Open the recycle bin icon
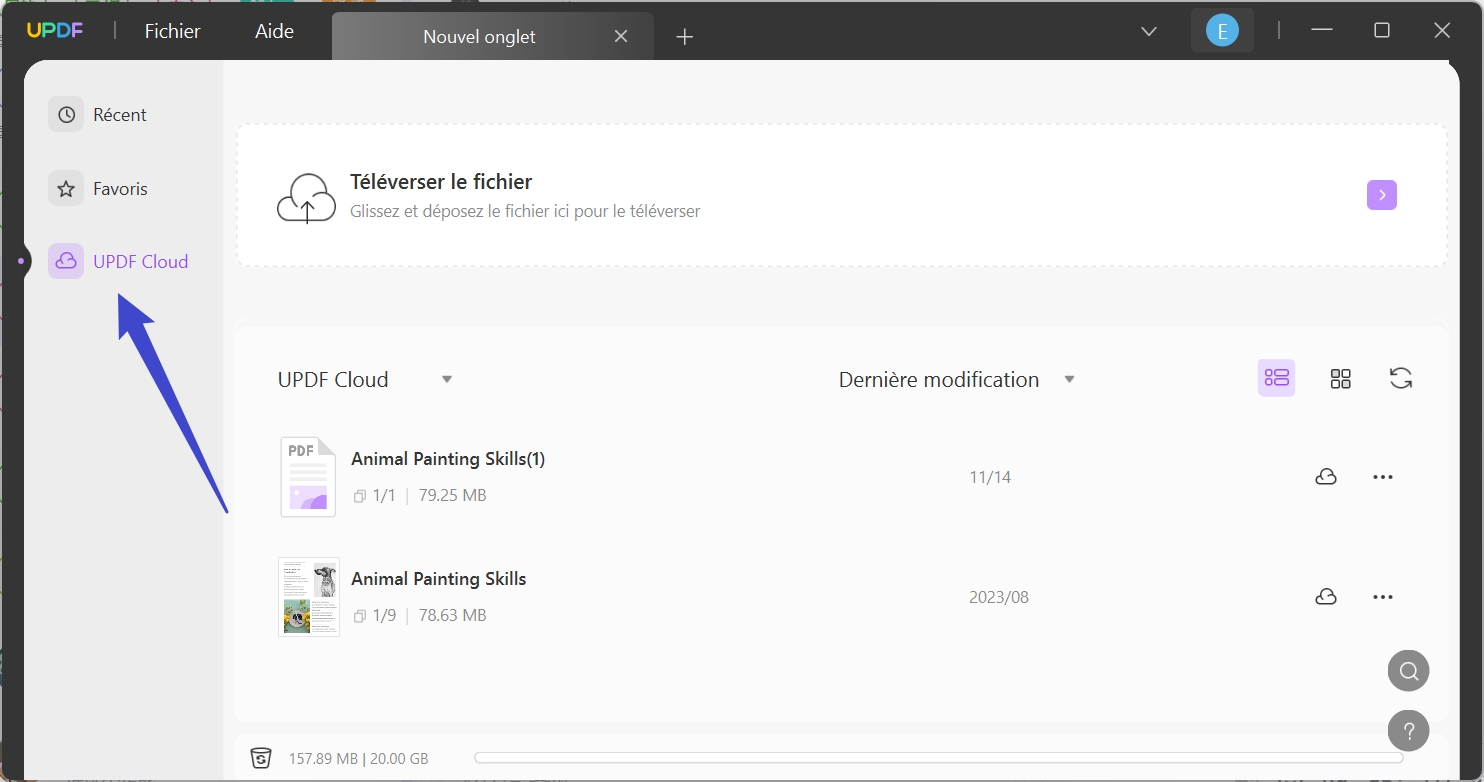The width and height of the screenshot is (1484, 782). 261,758
